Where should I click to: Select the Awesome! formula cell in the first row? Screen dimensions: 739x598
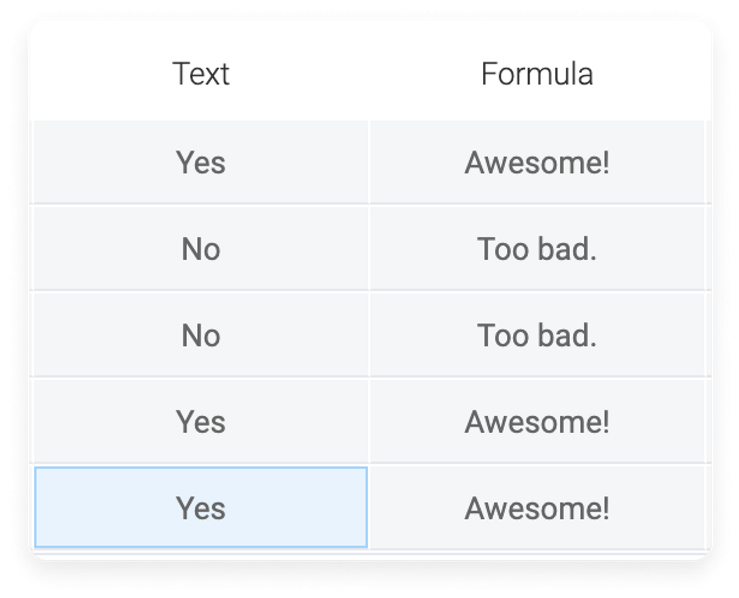(537, 162)
